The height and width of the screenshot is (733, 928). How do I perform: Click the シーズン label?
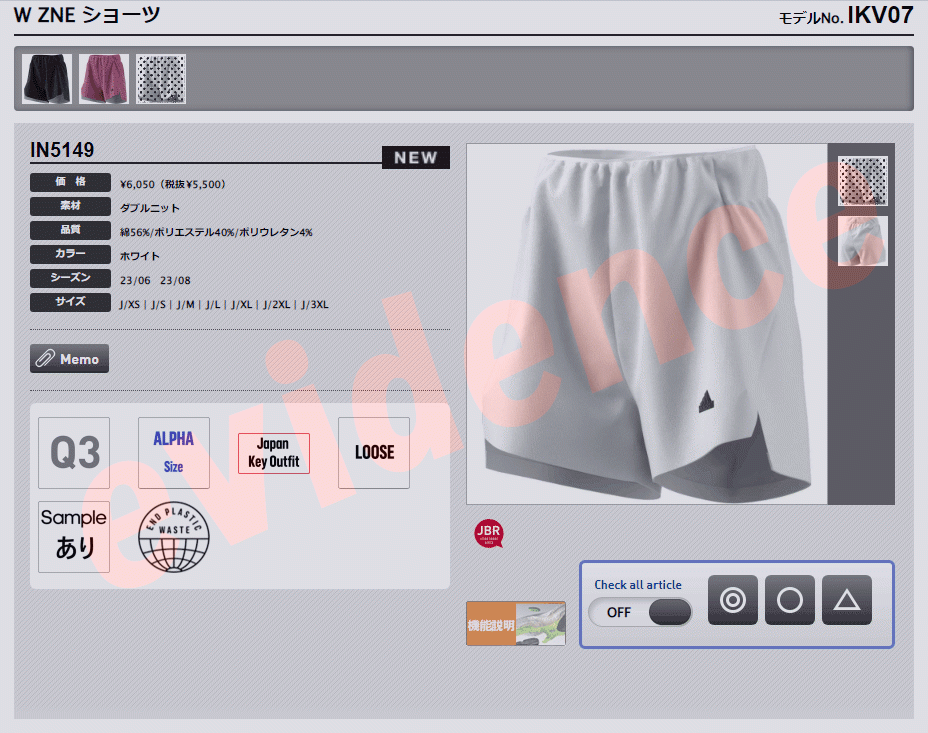[70, 278]
